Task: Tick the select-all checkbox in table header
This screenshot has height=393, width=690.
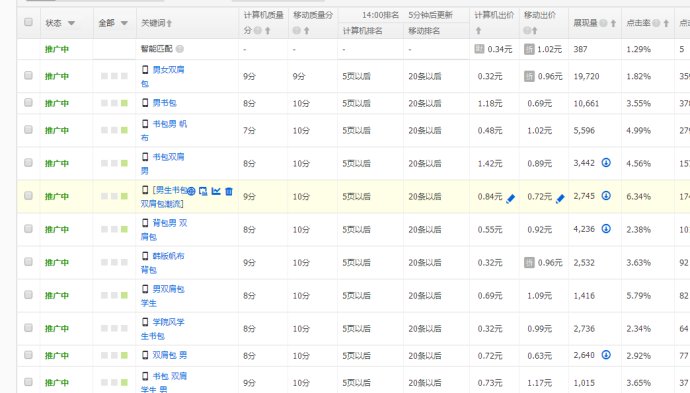Action: (28, 22)
